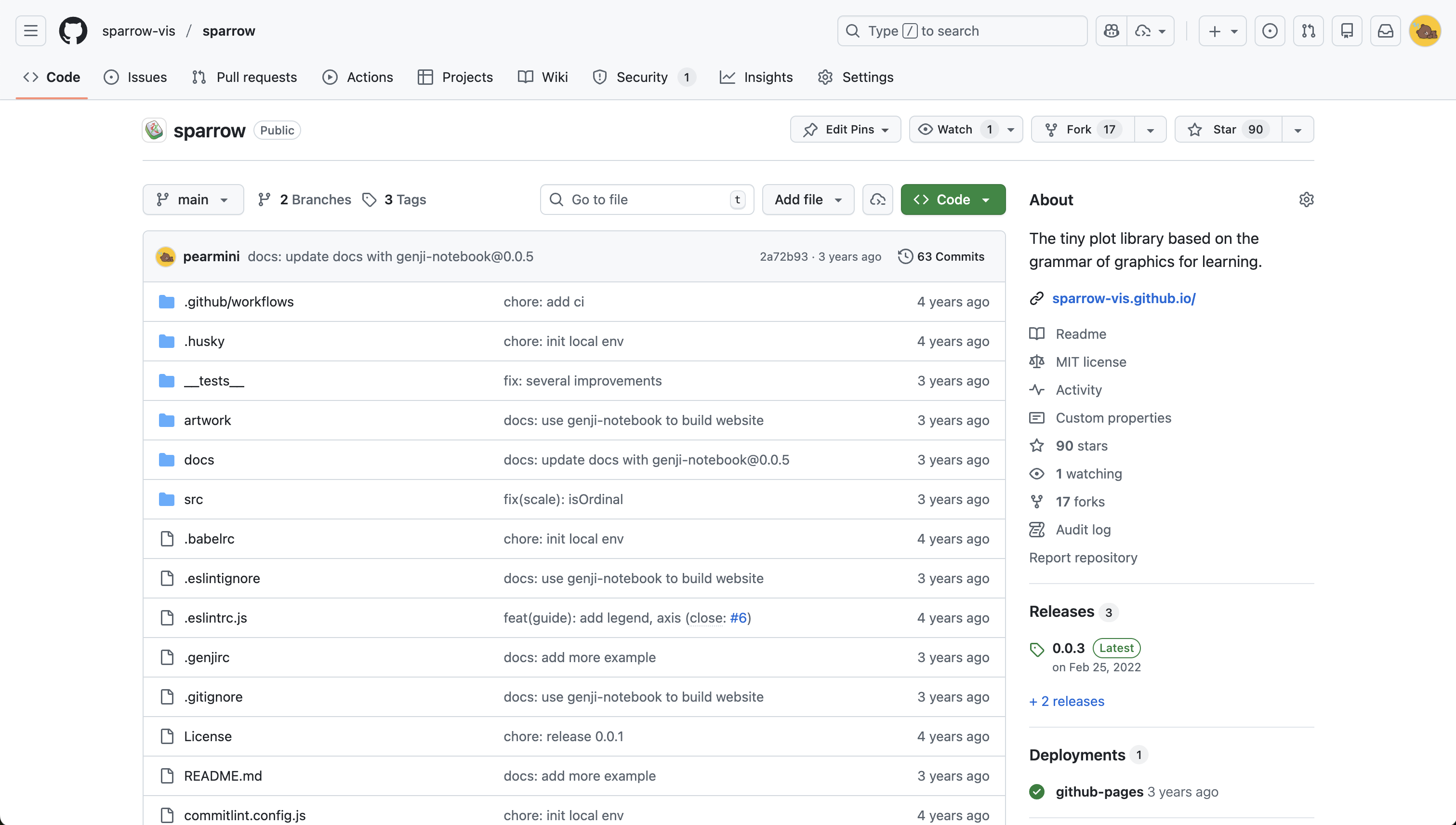
Task: Open the notifications inbox icon
Action: pyautogui.click(x=1385, y=30)
